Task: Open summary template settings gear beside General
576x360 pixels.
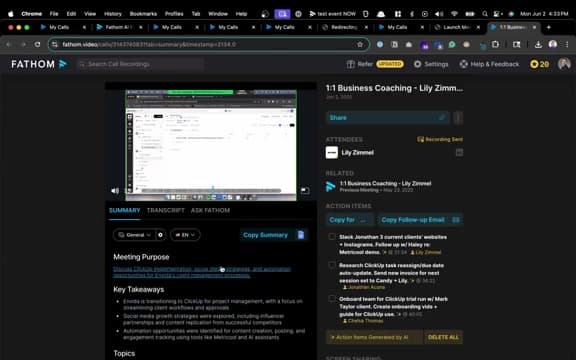Action: click(161, 235)
